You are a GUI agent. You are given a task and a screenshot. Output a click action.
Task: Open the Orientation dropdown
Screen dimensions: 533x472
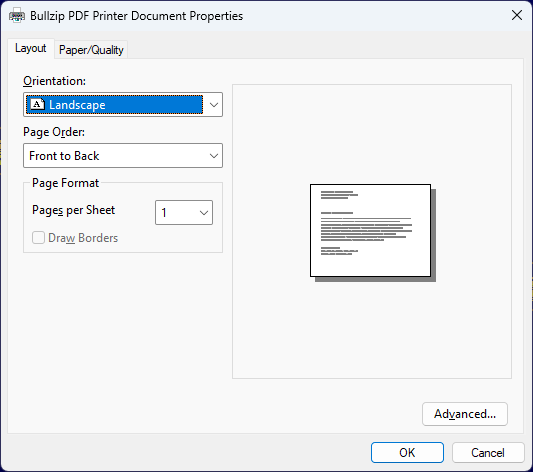123,104
